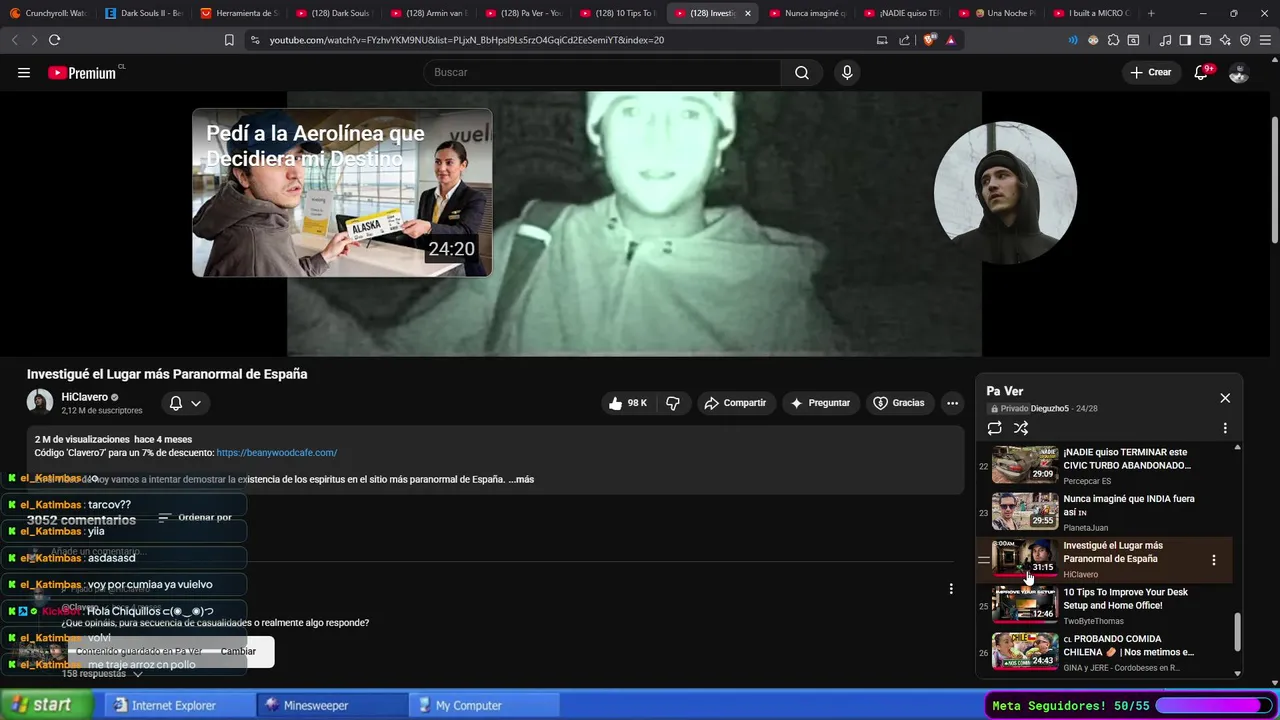Open the browser extensions puzzle icon

tap(1113, 40)
